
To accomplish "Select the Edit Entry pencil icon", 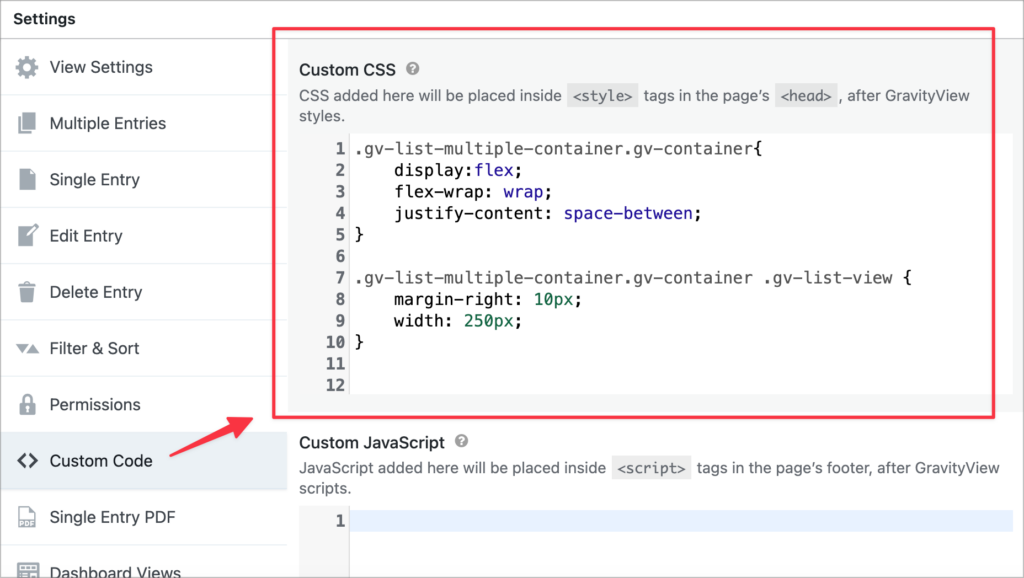I will coord(29,235).
